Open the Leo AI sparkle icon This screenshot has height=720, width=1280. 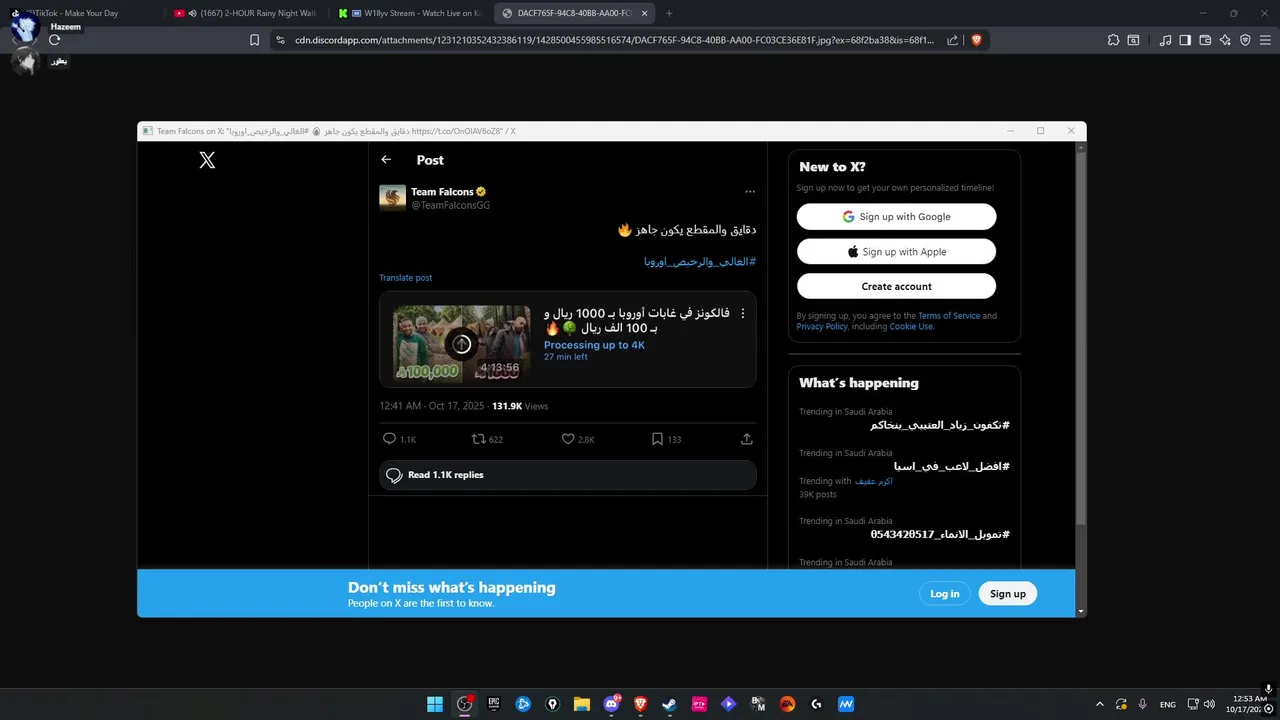pyautogui.click(x=1225, y=40)
